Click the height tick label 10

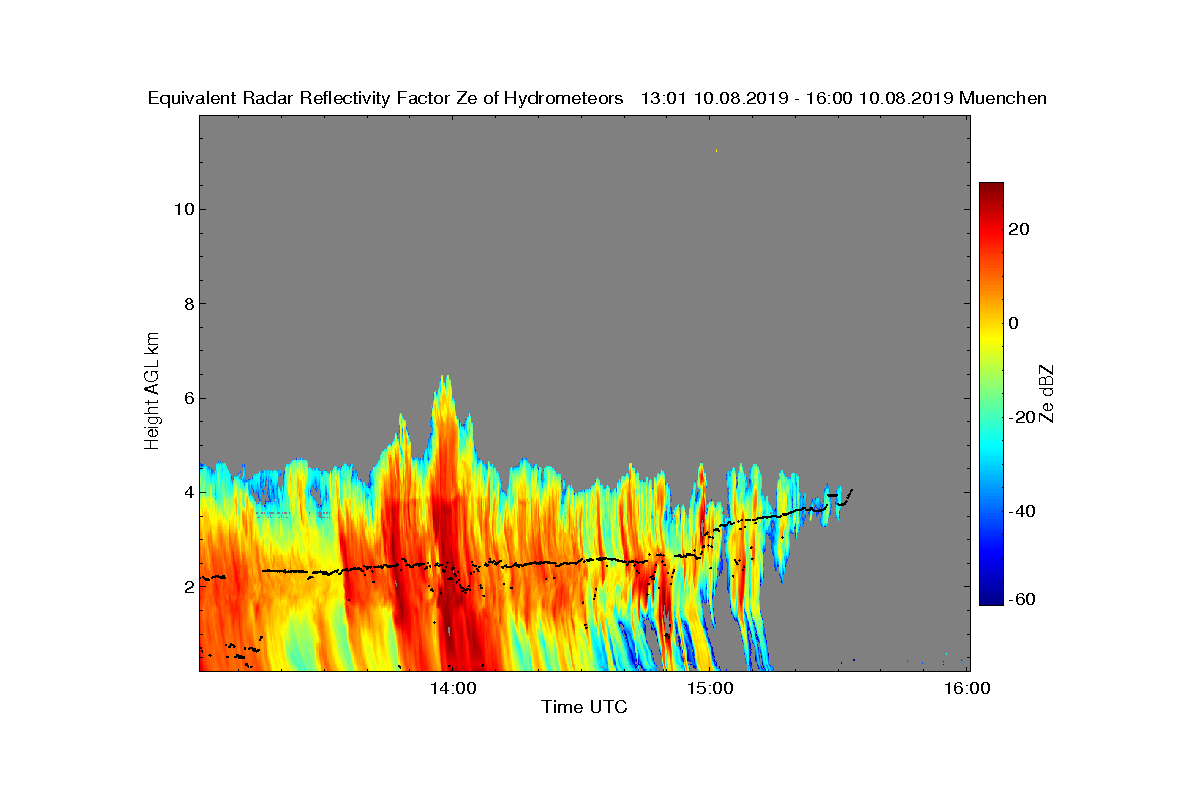pyautogui.click(x=183, y=209)
